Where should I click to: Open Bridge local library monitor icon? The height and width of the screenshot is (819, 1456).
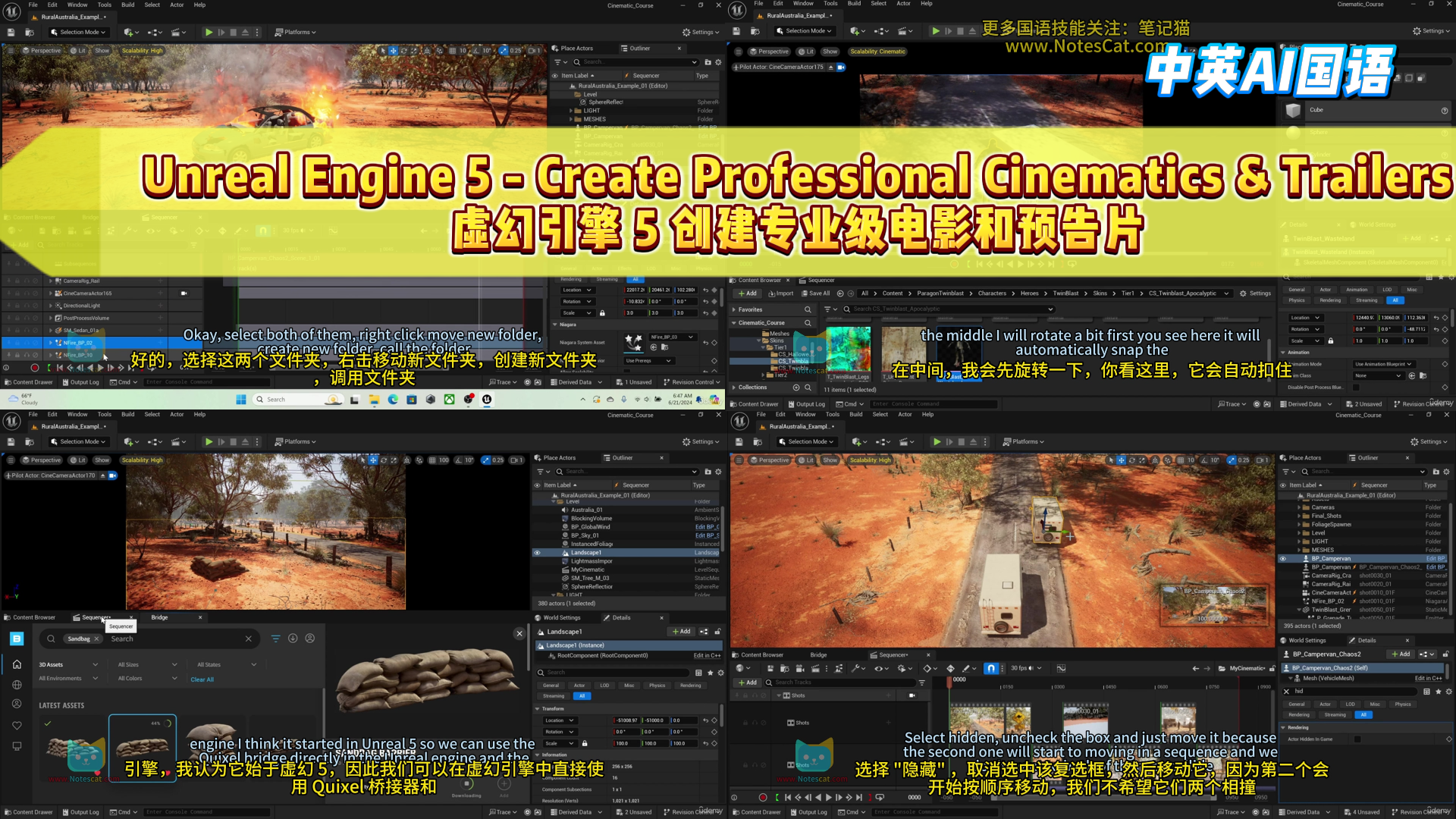[17, 746]
